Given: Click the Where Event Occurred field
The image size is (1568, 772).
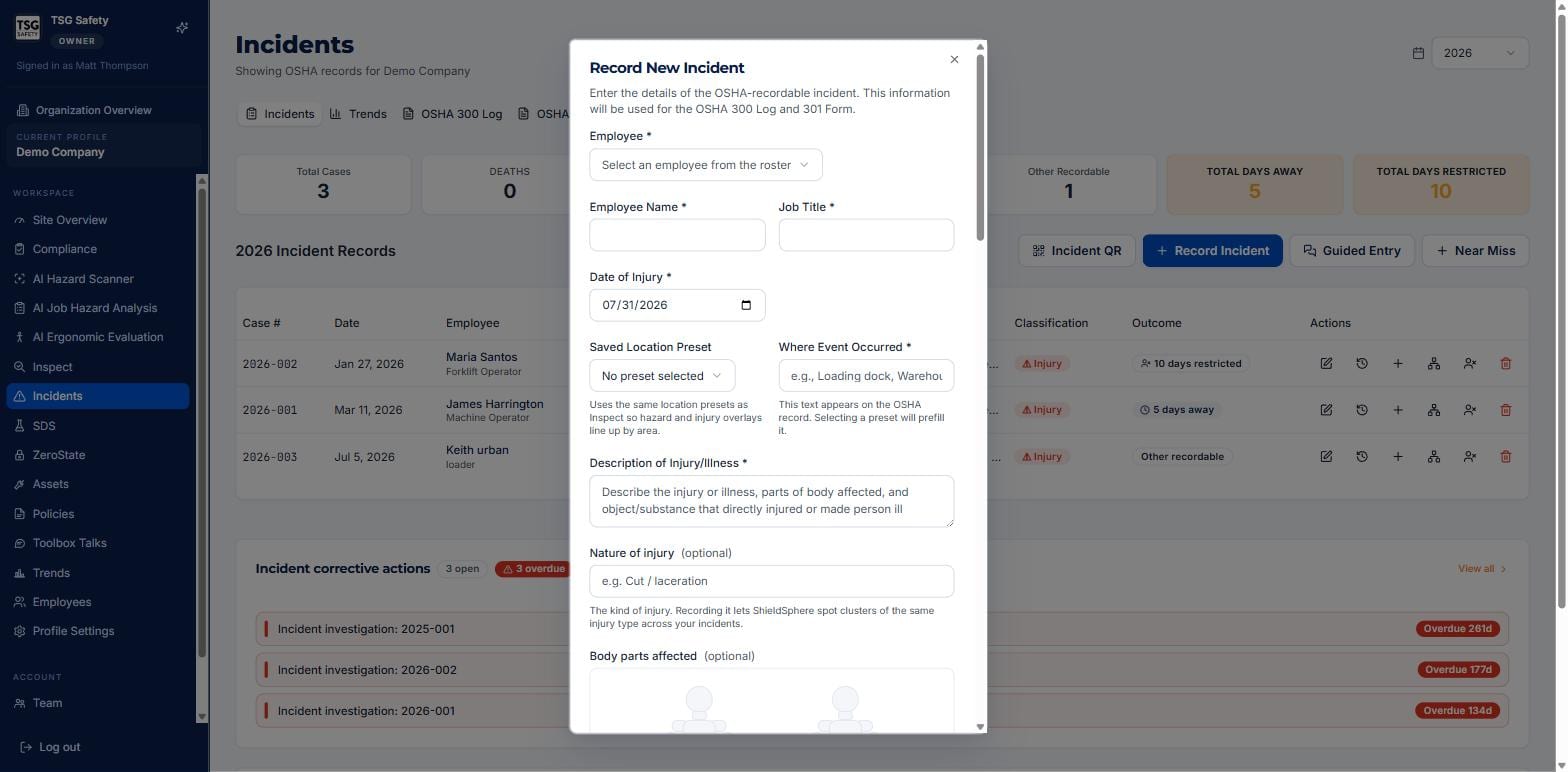Looking at the screenshot, I should 866,376.
